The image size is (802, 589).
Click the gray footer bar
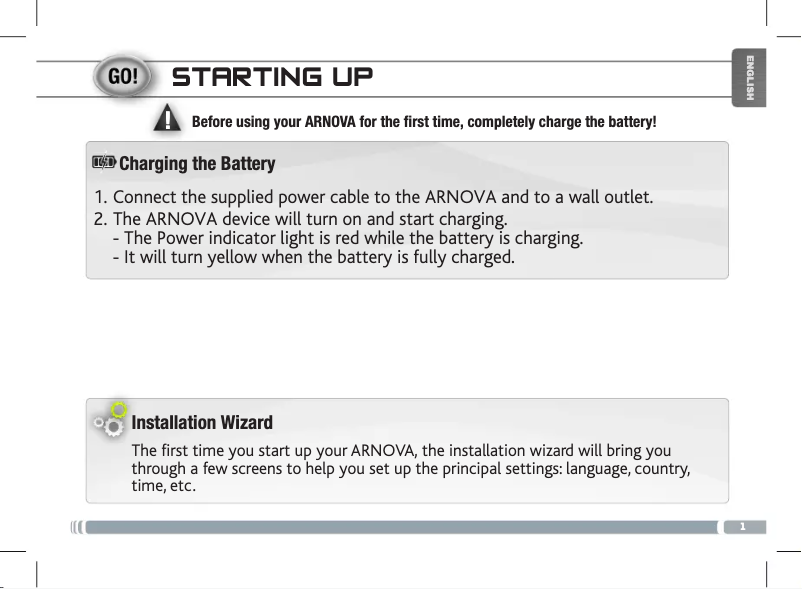pos(400,527)
